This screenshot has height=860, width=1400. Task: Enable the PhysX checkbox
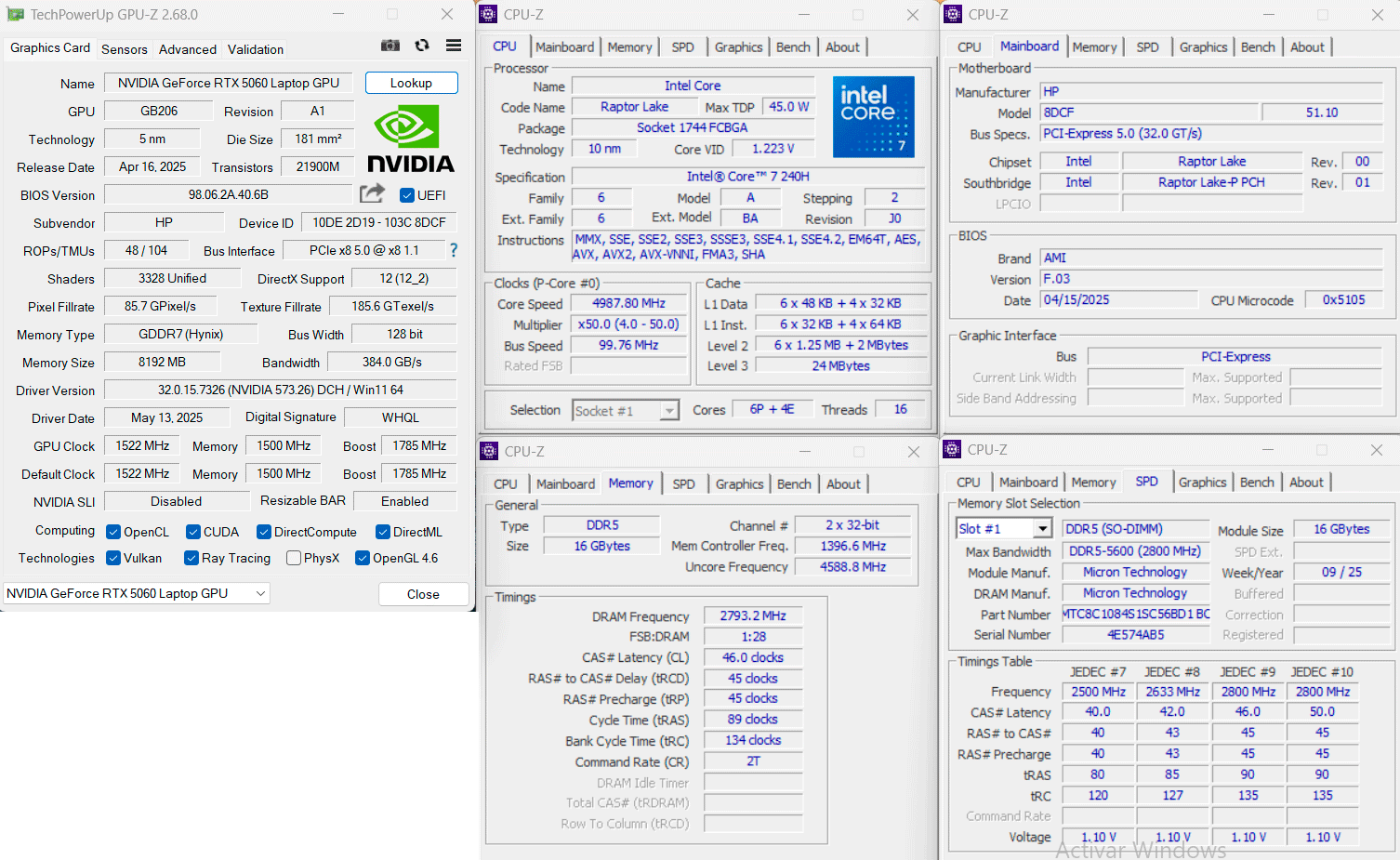click(x=294, y=558)
